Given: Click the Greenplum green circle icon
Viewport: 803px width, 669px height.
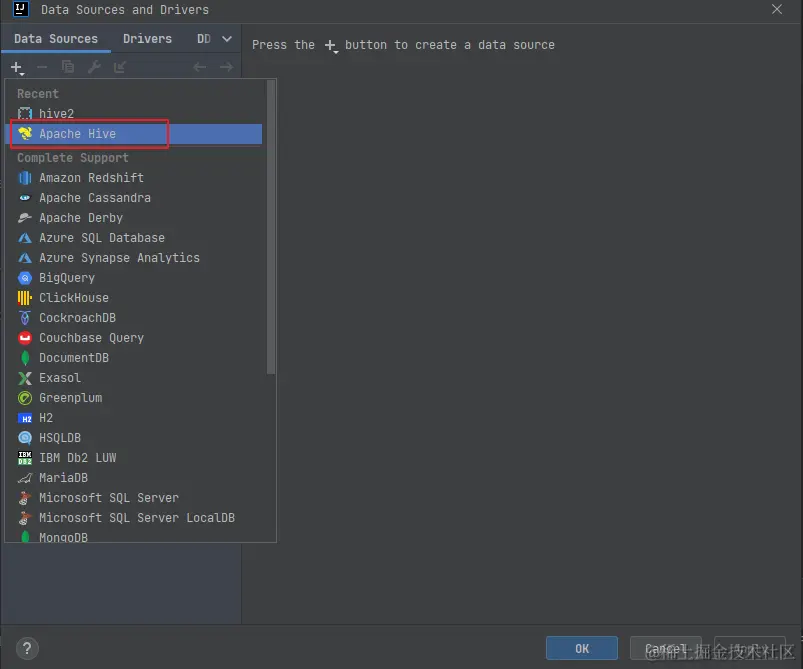Looking at the screenshot, I should pos(25,398).
